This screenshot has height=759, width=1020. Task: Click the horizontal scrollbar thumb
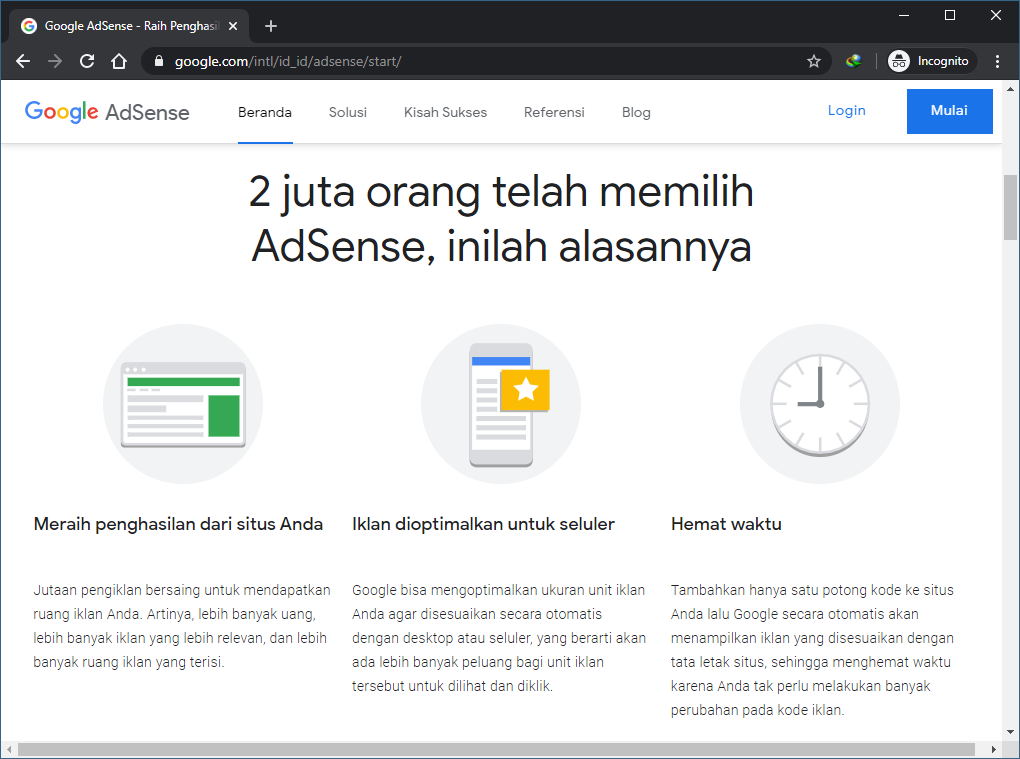tap(496, 749)
